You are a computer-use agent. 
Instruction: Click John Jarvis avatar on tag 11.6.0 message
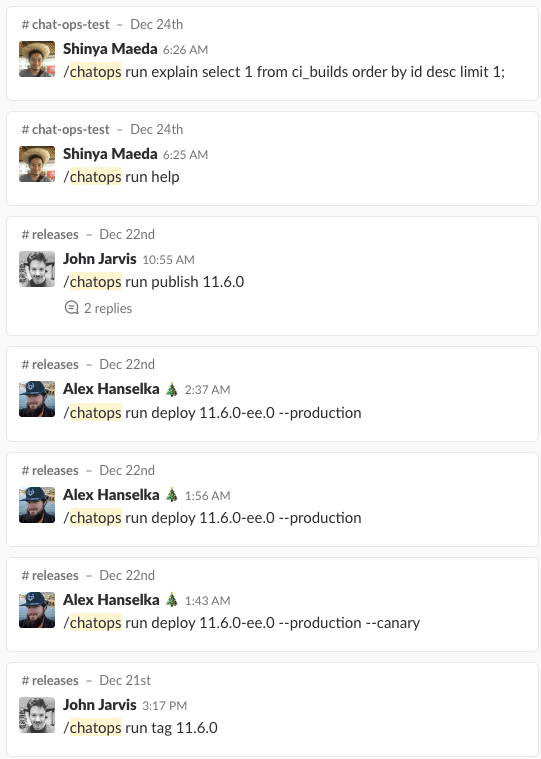(x=37, y=715)
